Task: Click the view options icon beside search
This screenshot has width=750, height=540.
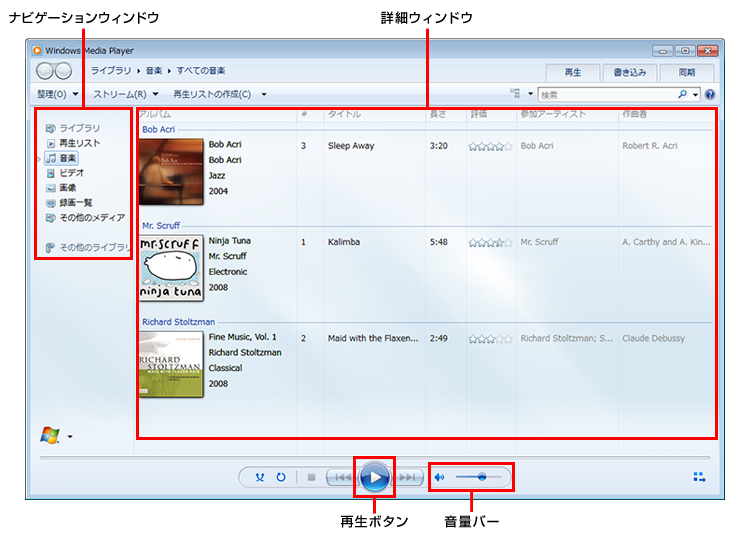Action: point(515,93)
